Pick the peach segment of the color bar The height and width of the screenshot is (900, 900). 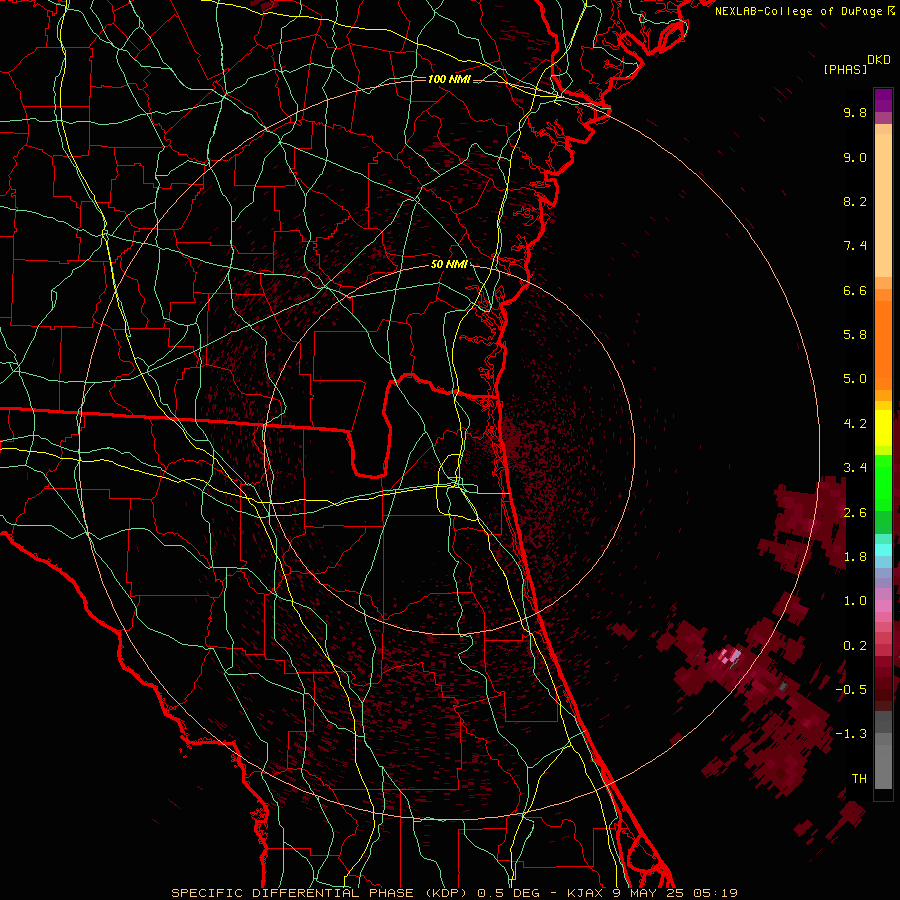883,205
